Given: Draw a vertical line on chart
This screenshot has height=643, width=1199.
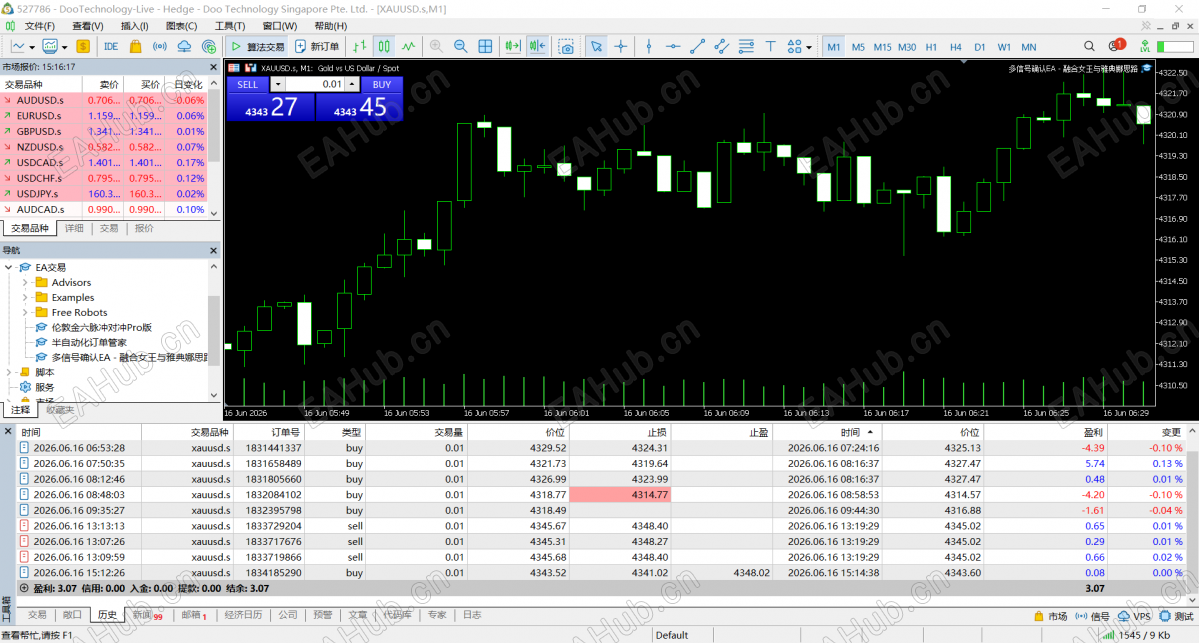Looking at the screenshot, I should tap(648, 47).
